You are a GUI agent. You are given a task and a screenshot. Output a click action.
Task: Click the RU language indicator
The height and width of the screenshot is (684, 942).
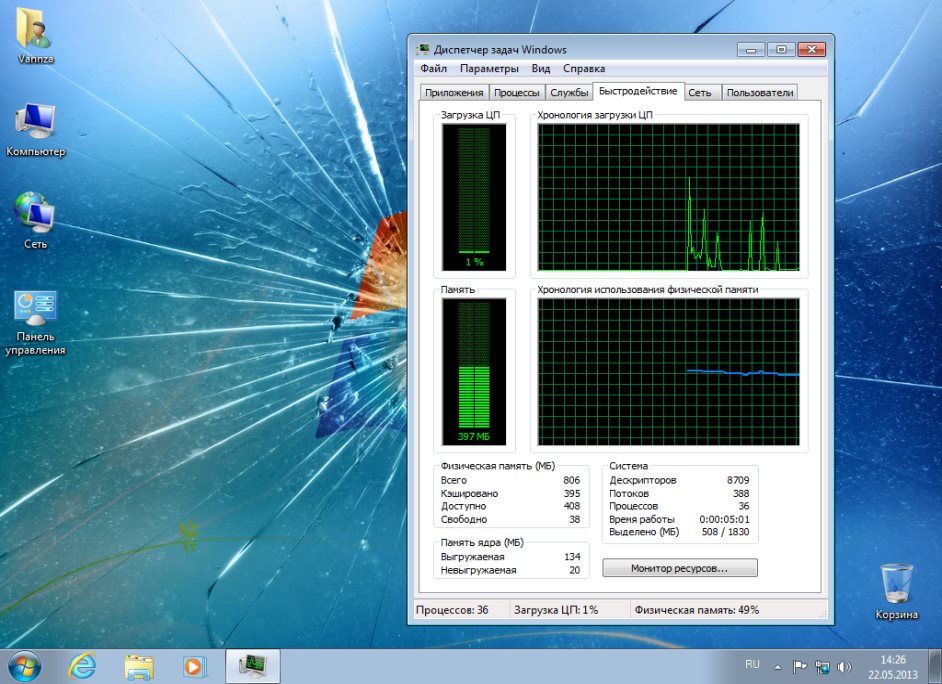click(x=752, y=664)
